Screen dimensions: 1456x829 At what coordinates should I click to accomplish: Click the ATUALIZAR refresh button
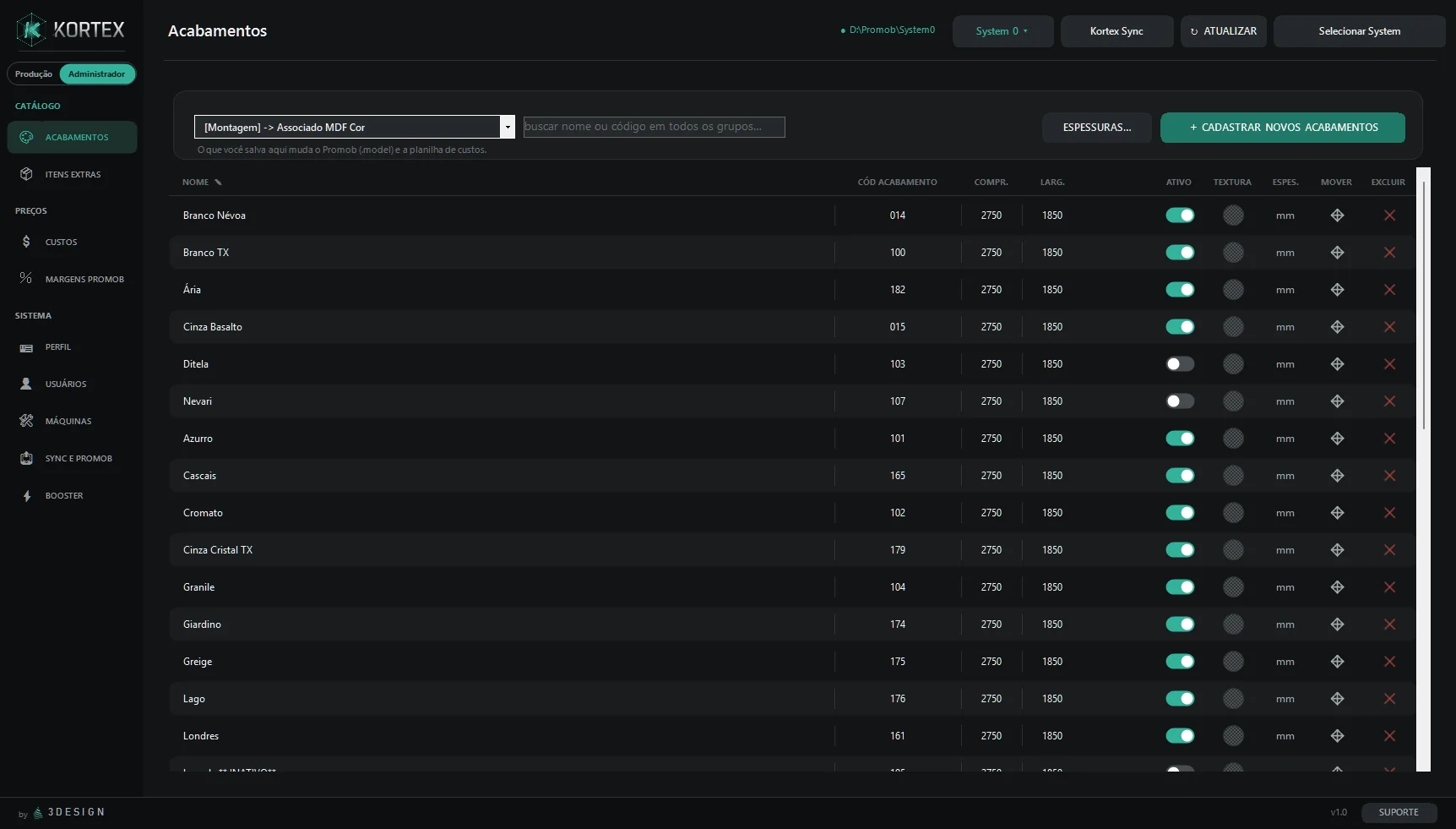click(x=1223, y=31)
